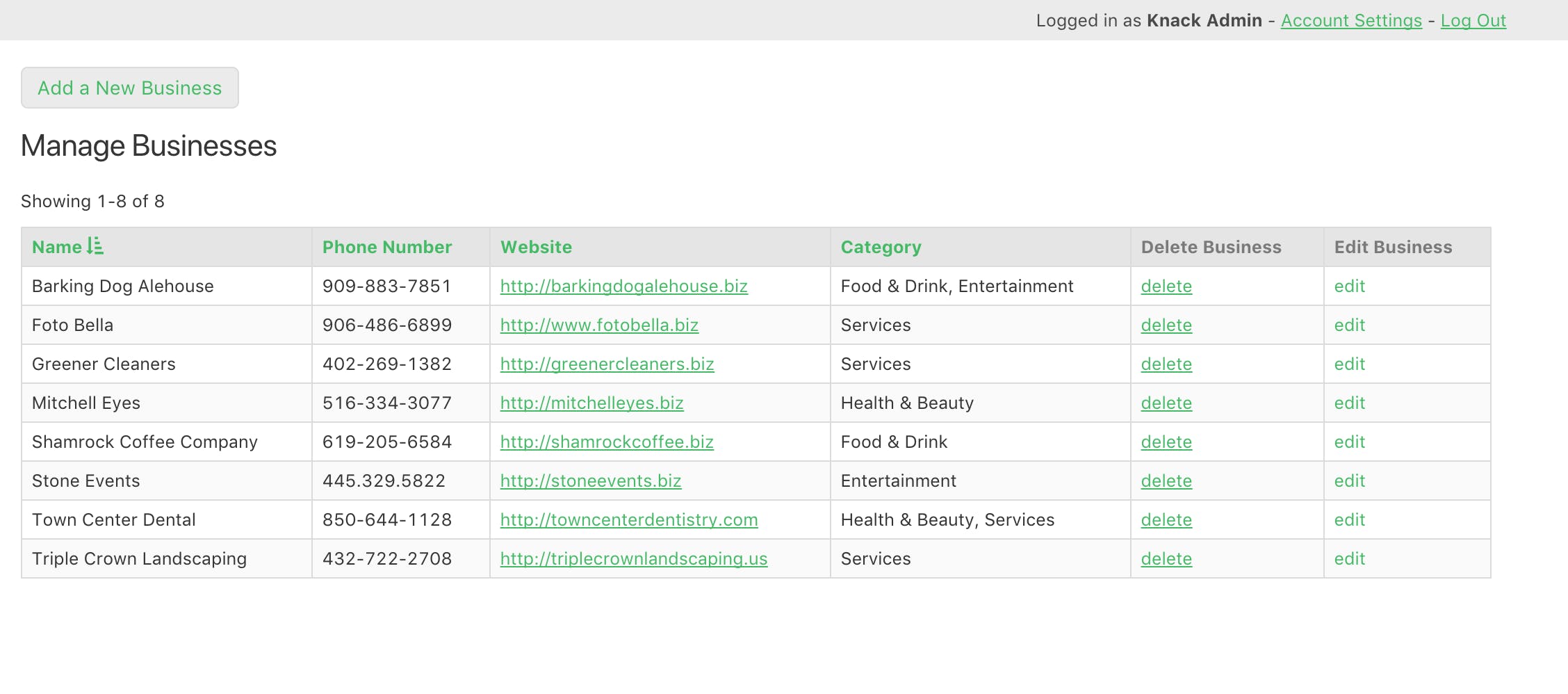The height and width of the screenshot is (694, 1568).
Task: Delete the Shamrock Coffee Company record
Action: pyautogui.click(x=1166, y=442)
